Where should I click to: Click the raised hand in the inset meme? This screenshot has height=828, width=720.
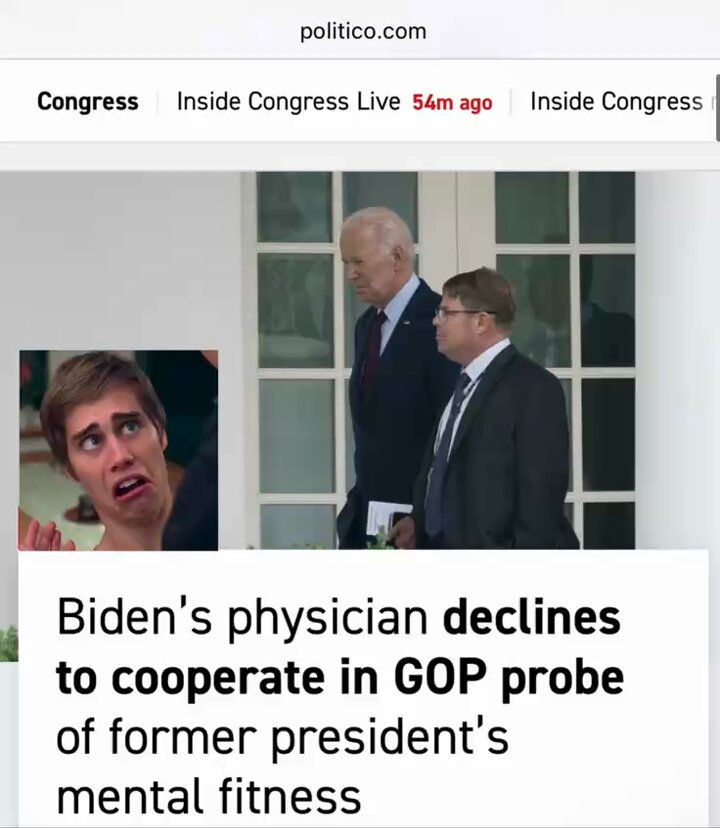[x=46, y=535]
